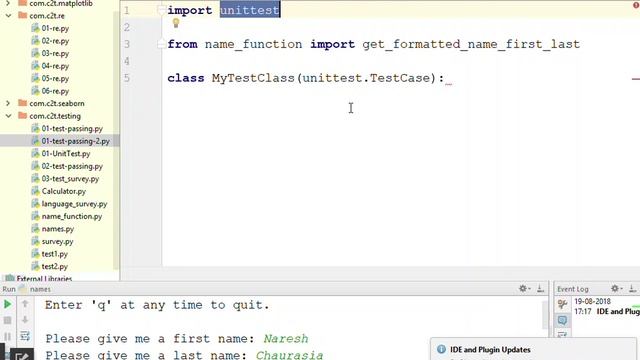Collapse the com.c2t.re package
Image resolution: width=640 pixels, height=360 pixels.
coord(8,16)
